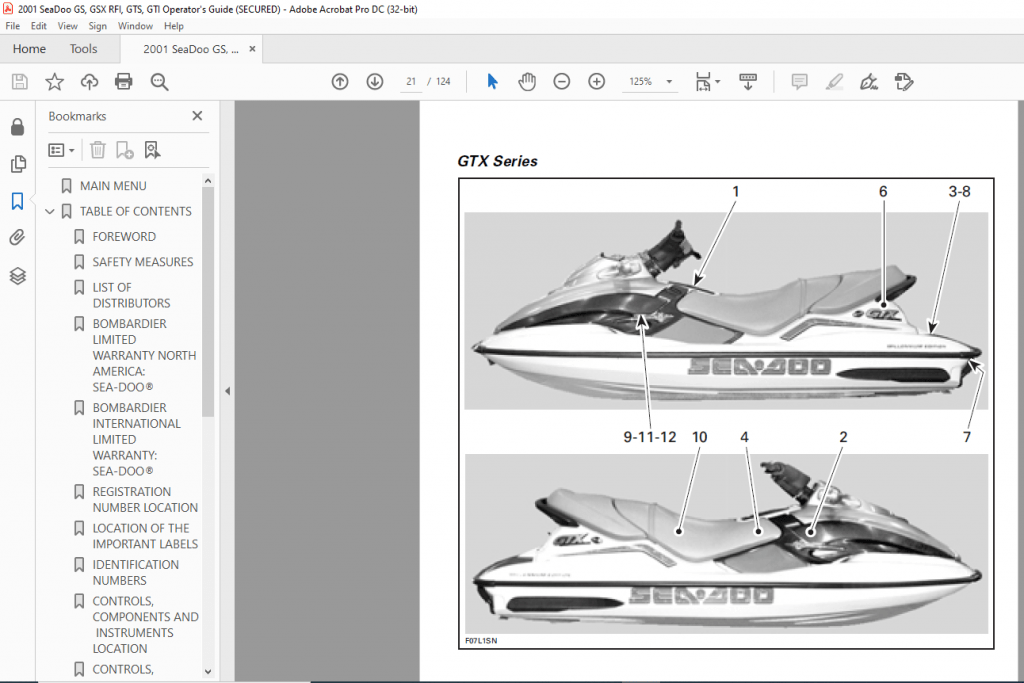Add a comment with the speech bubble

point(799,82)
